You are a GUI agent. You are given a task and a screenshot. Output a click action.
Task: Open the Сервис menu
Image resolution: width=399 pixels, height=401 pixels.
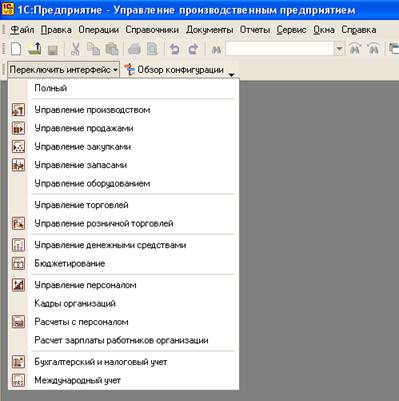291,30
